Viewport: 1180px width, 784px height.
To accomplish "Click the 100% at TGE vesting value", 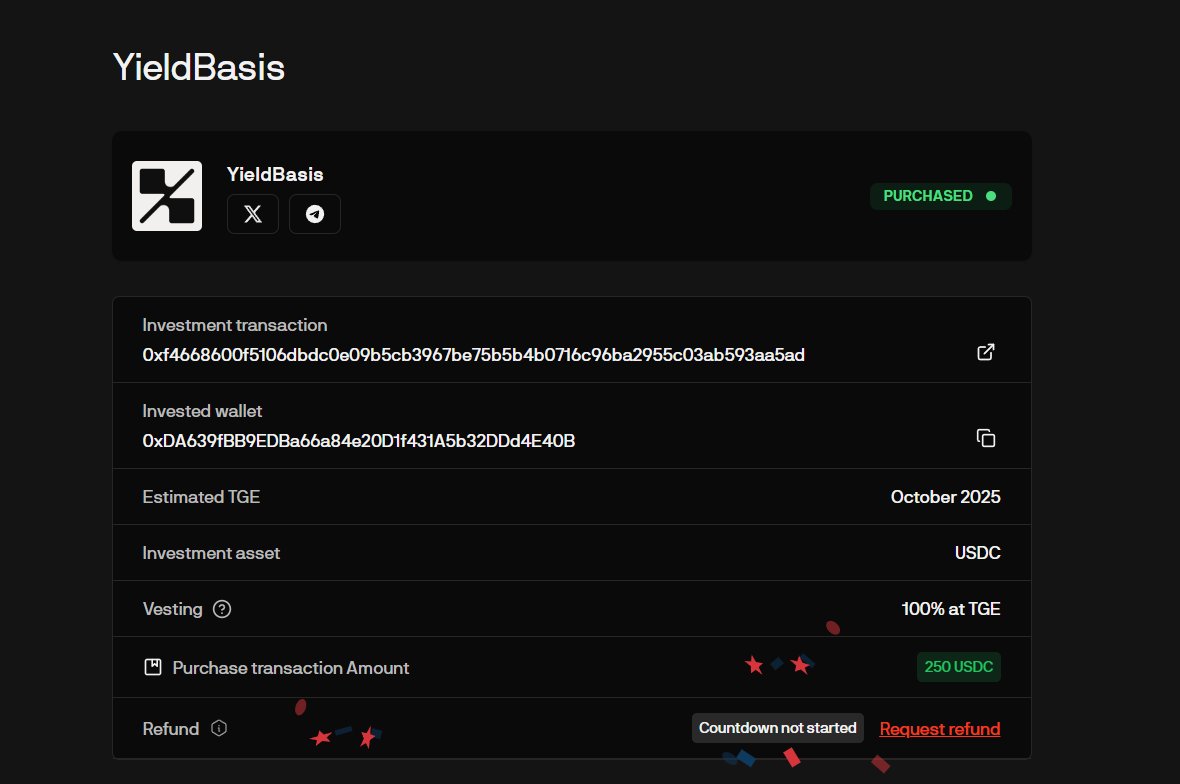I will pos(950,609).
